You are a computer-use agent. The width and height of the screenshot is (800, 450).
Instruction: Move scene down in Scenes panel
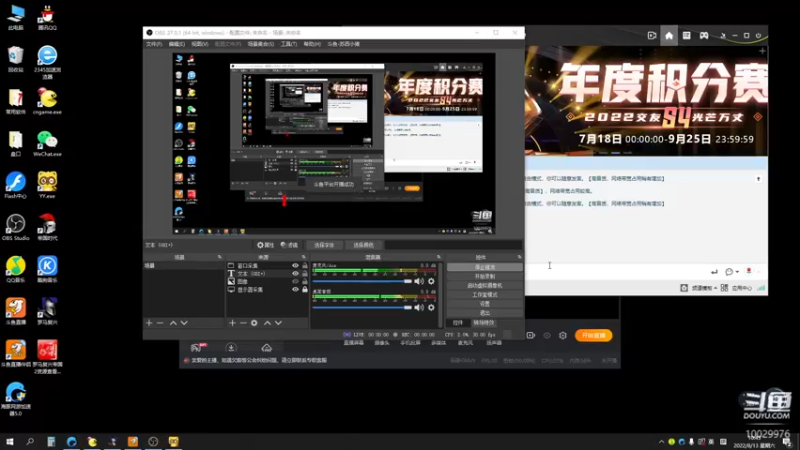[184, 323]
